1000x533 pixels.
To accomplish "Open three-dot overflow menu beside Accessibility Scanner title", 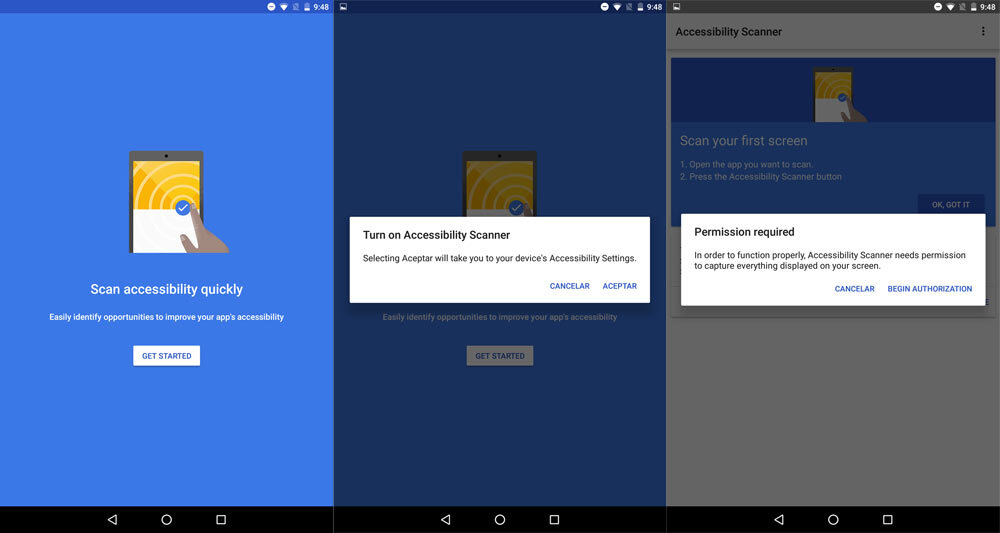I will tap(983, 32).
